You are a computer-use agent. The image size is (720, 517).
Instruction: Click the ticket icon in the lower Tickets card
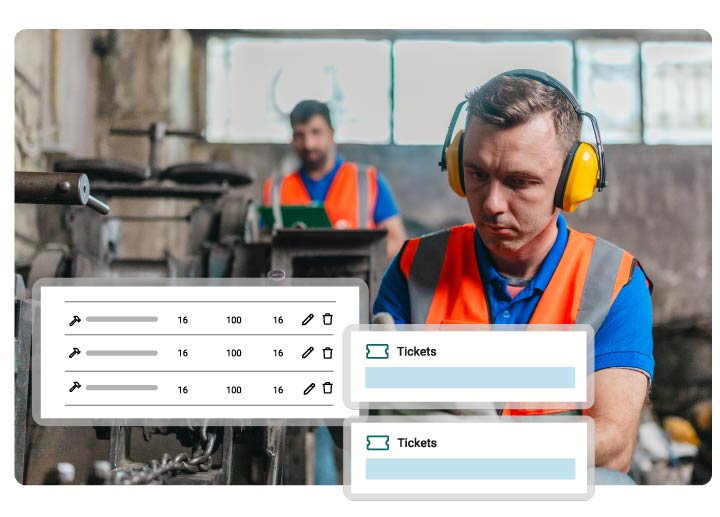coord(378,443)
